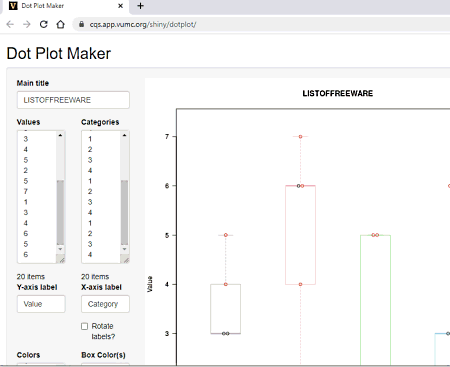Edit the Main title field
This screenshot has height=367, width=450.
[73, 100]
